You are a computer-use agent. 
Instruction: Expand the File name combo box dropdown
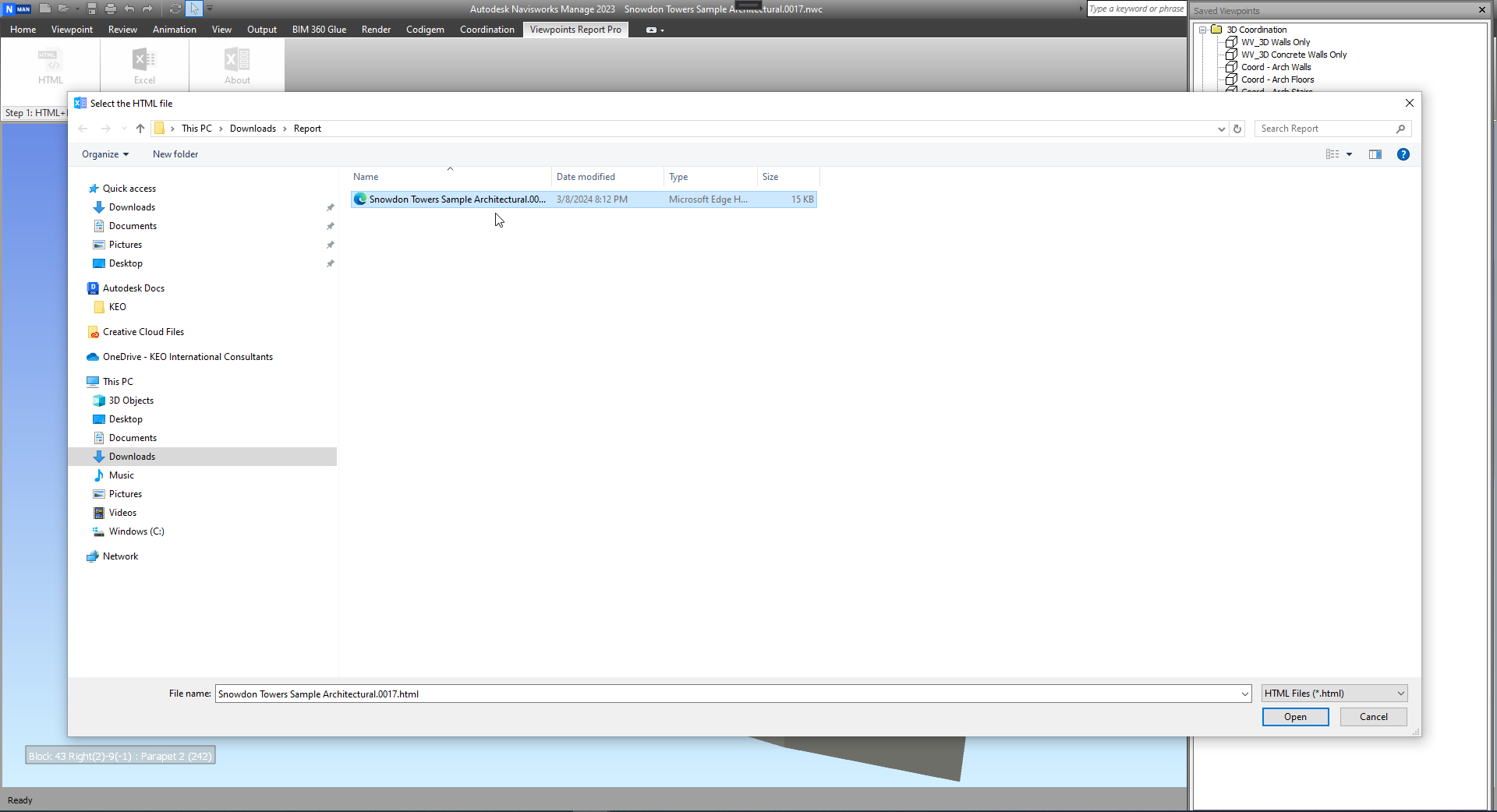(x=1245, y=694)
